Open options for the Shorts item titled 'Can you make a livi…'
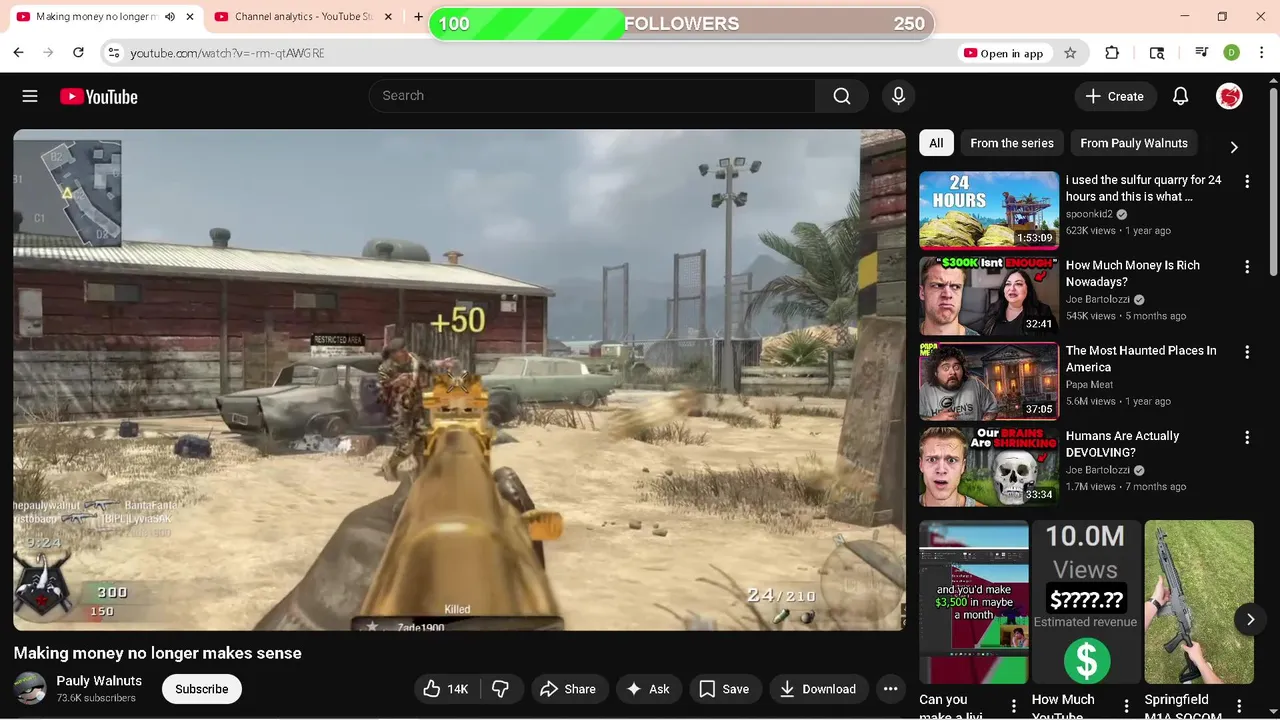Image resolution: width=1280 pixels, height=720 pixels. tap(1013, 706)
